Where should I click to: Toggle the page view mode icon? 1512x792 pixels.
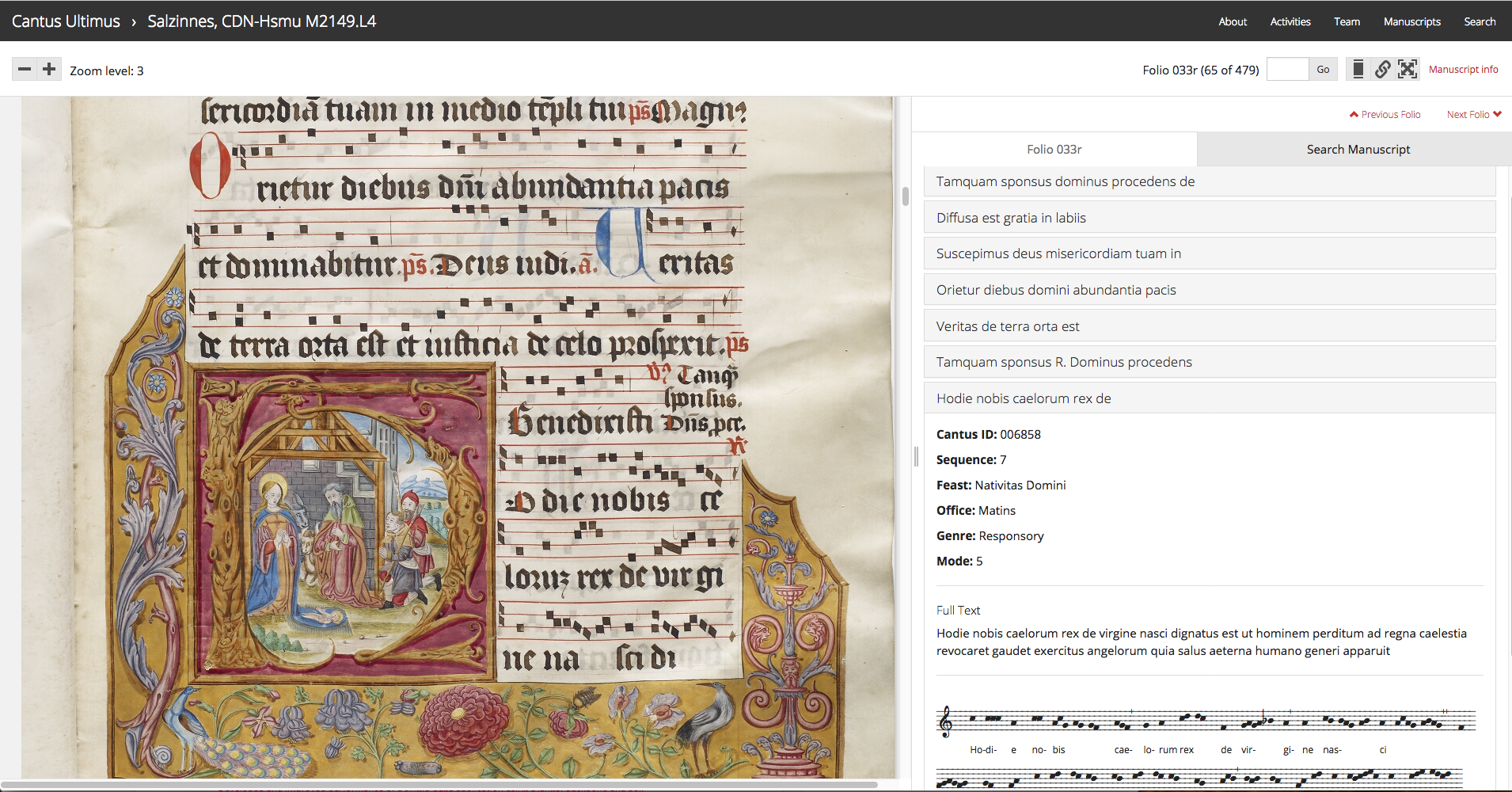point(1358,70)
